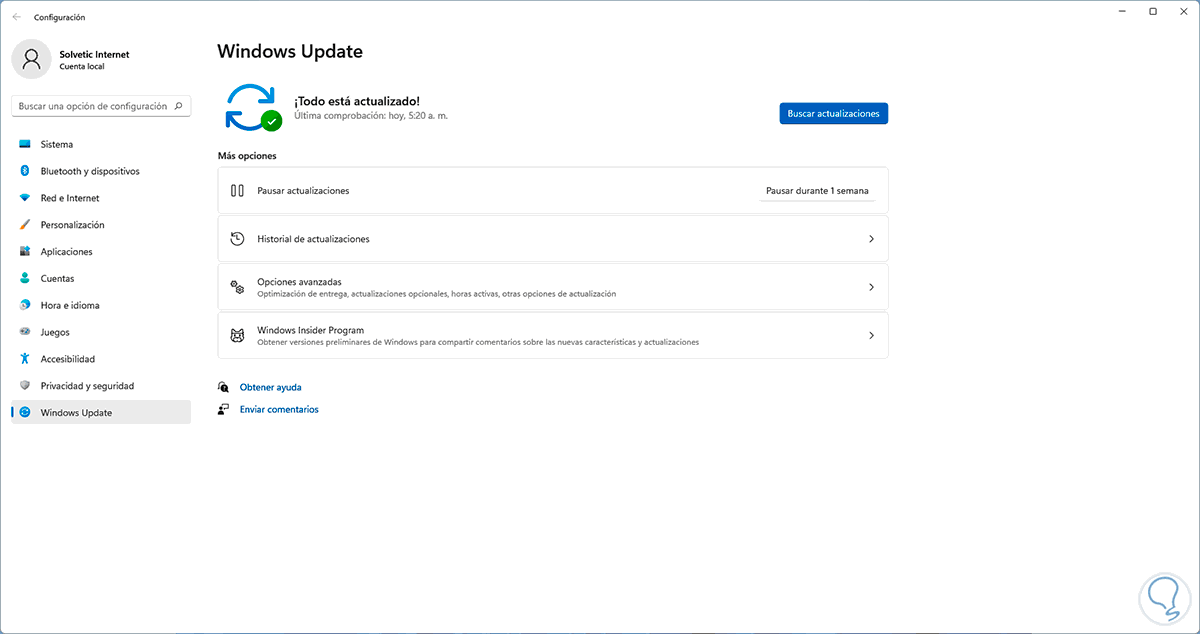1200x634 pixels.
Task: Click the Aplicaciones icon in sidebar
Action: (x=25, y=252)
